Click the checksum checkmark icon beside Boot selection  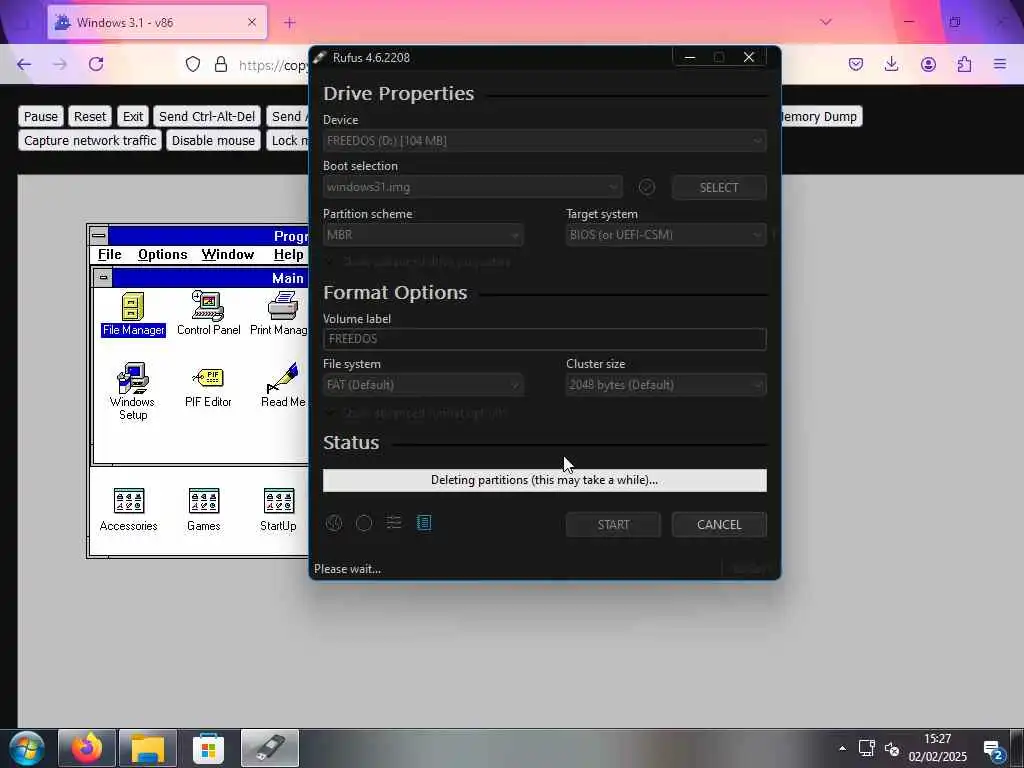click(x=647, y=187)
